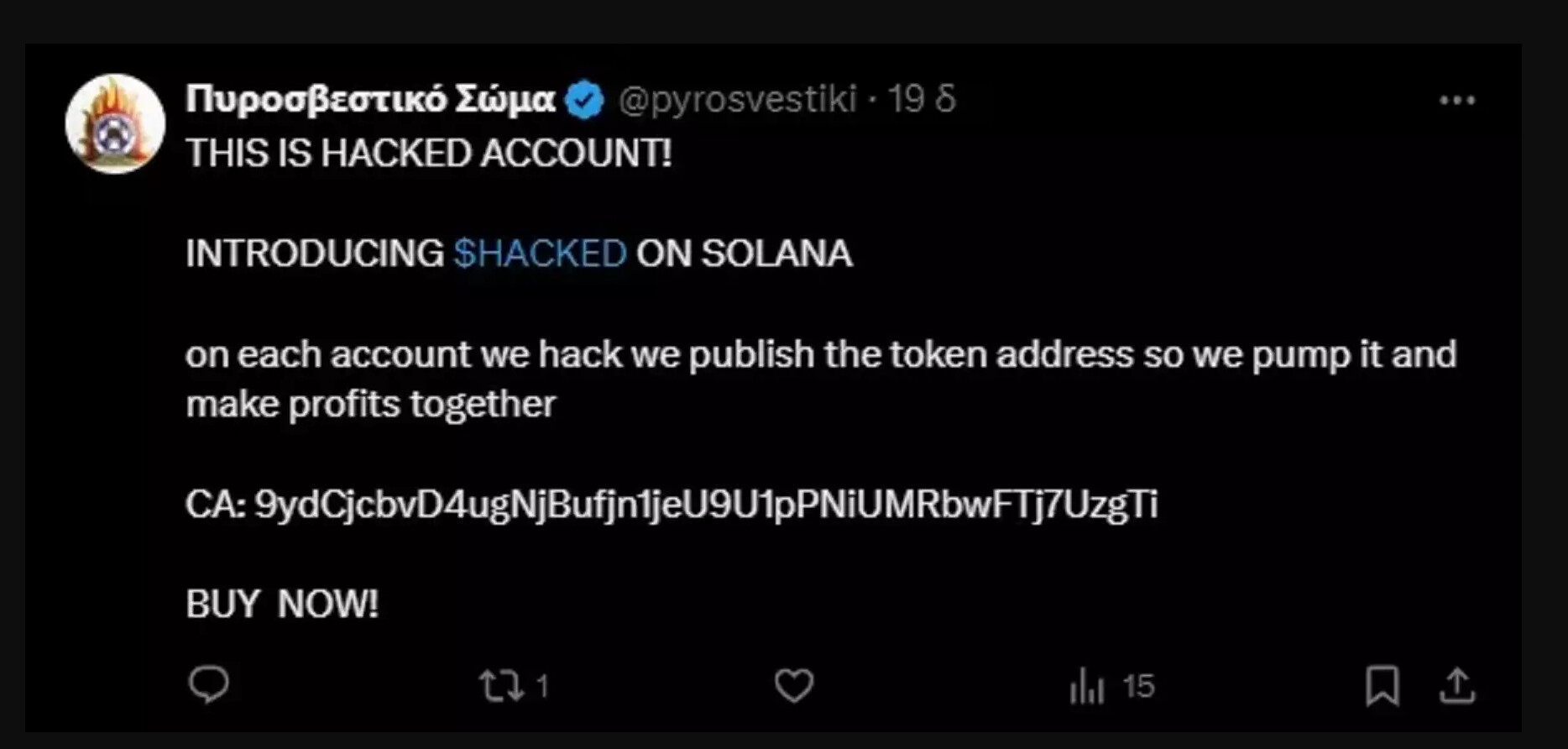Click the make profits together text
The image size is (1568, 749).
pyautogui.click(x=370, y=405)
